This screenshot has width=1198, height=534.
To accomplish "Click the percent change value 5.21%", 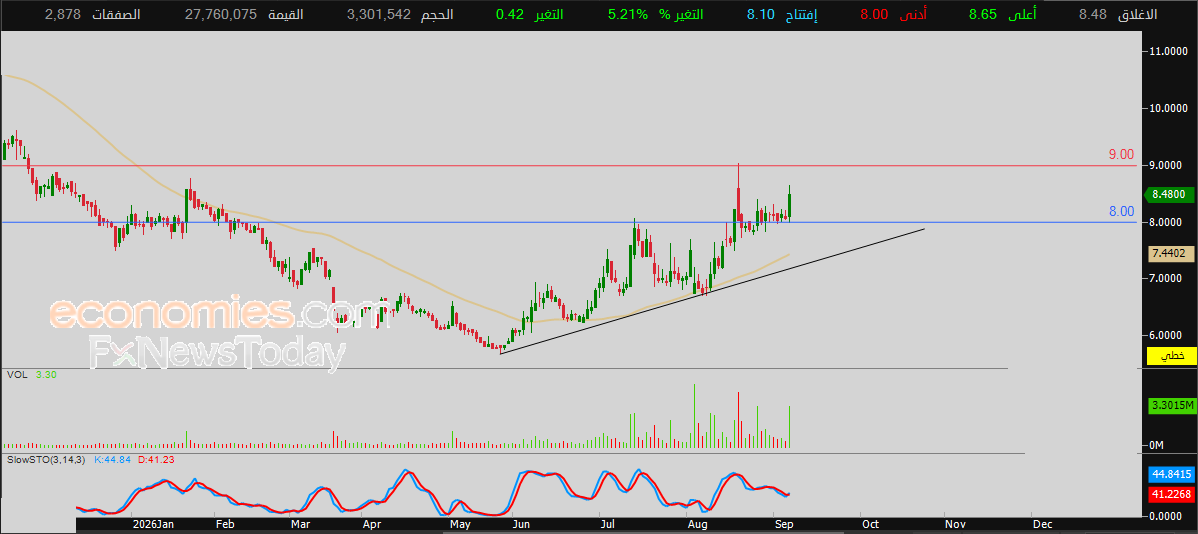I will [x=627, y=15].
